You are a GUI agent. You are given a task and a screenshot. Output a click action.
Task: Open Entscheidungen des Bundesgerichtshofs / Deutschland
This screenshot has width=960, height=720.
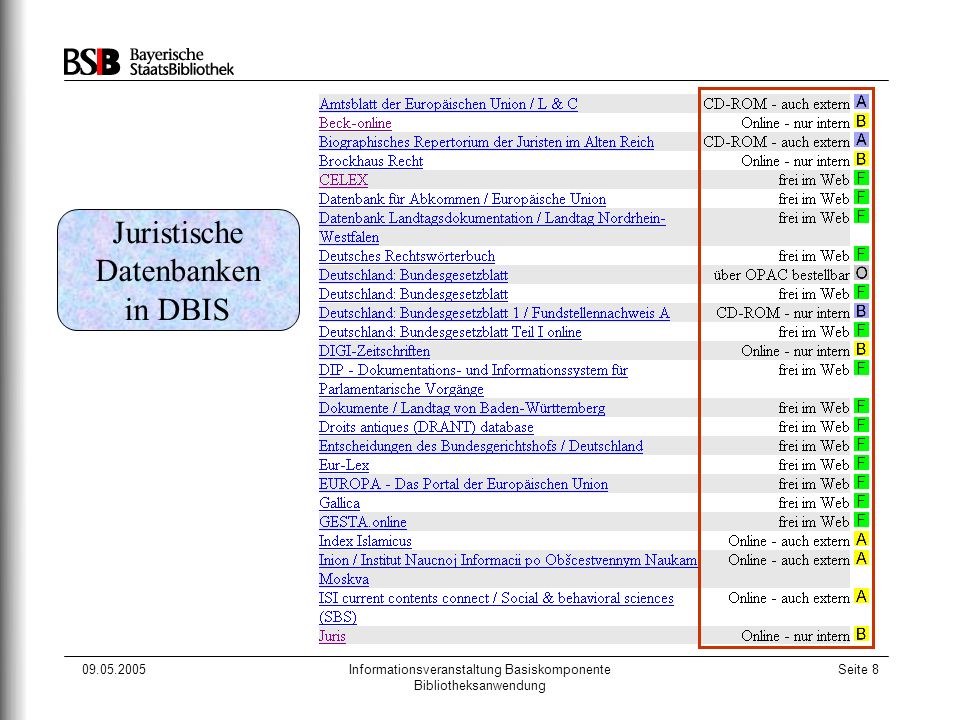[x=481, y=446]
